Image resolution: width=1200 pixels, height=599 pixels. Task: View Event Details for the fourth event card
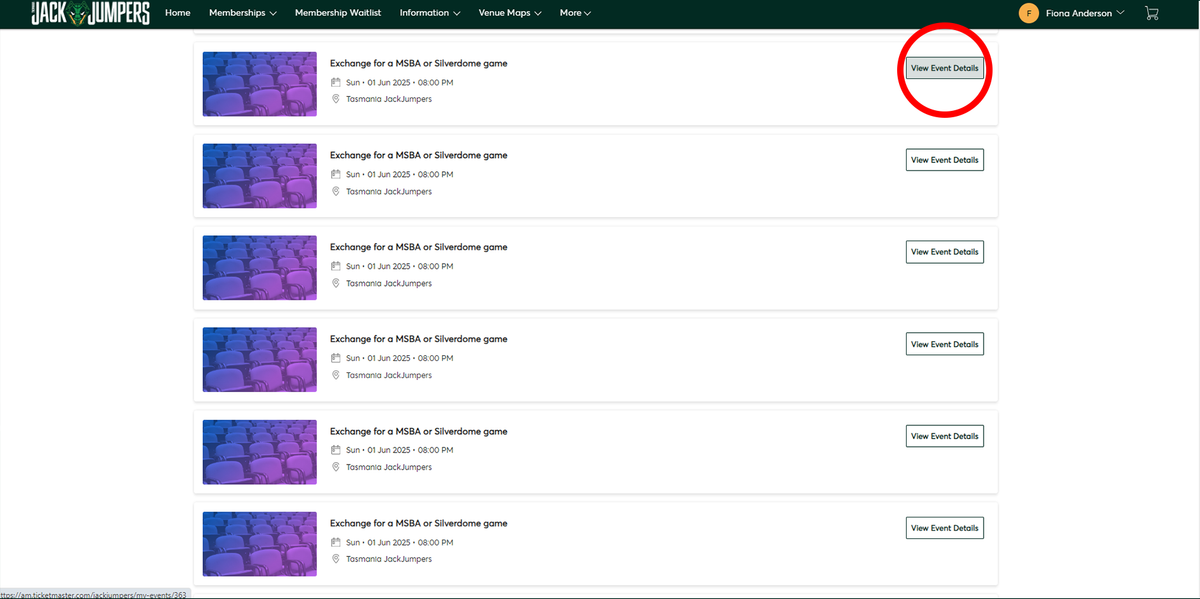pos(945,344)
